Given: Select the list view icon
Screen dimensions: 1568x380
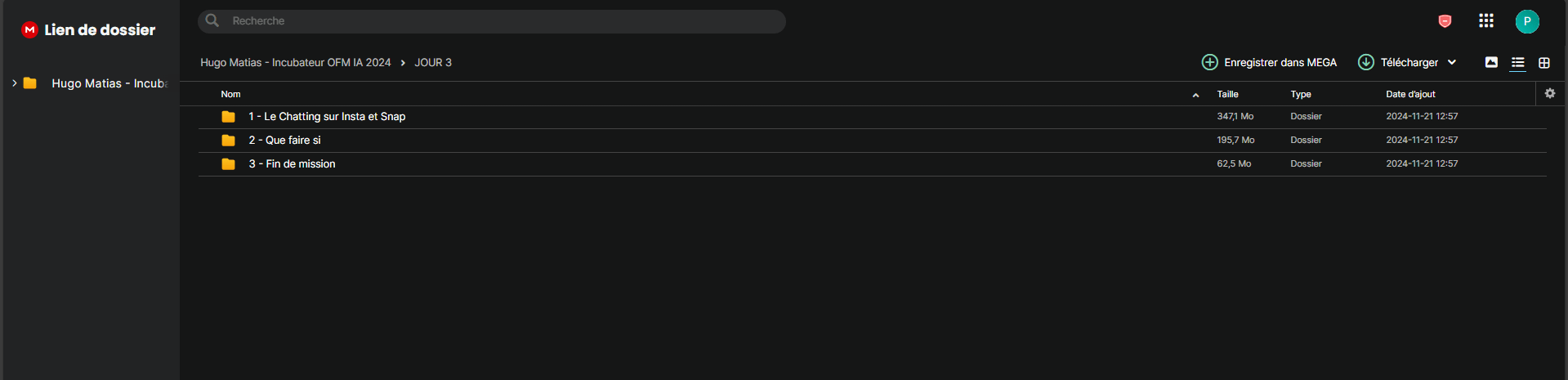Looking at the screenshot, I should click(x=1517, y=62).
